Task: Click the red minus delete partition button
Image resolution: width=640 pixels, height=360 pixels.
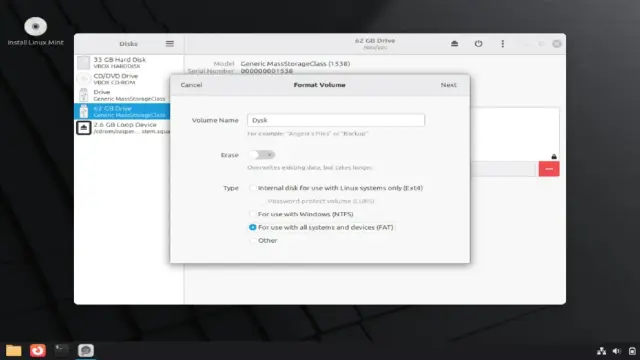Action: pyautogui.click(x=549, y=169)
